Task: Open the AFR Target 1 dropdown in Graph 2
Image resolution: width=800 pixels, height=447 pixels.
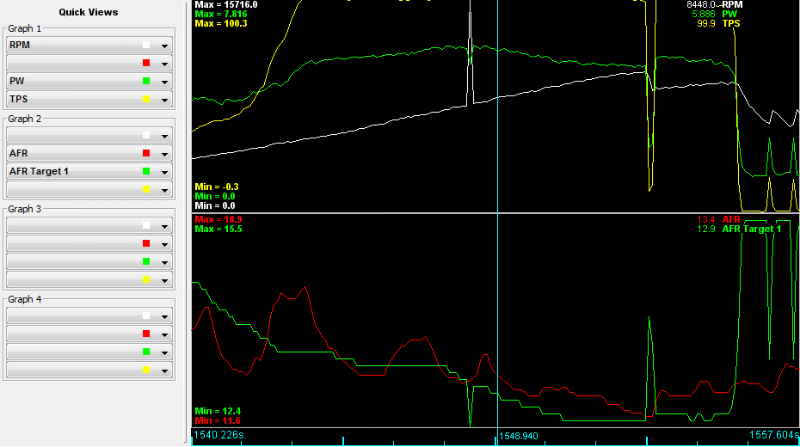Action: click(x=162, y=171)
